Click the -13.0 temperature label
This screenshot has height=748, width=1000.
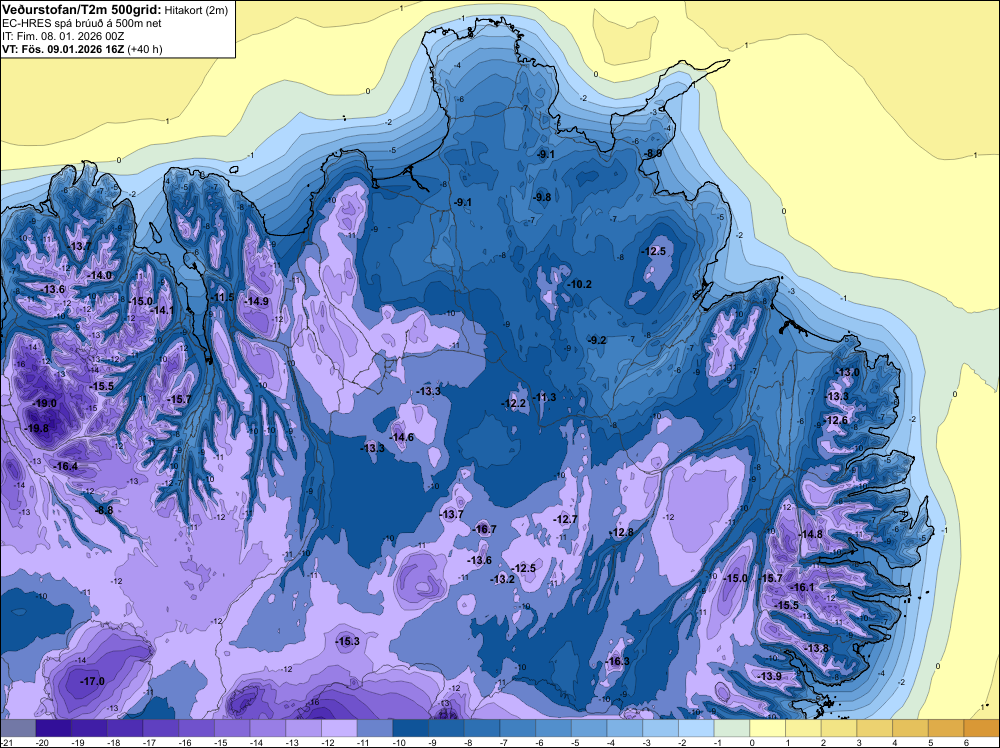(x=848, y=372)
